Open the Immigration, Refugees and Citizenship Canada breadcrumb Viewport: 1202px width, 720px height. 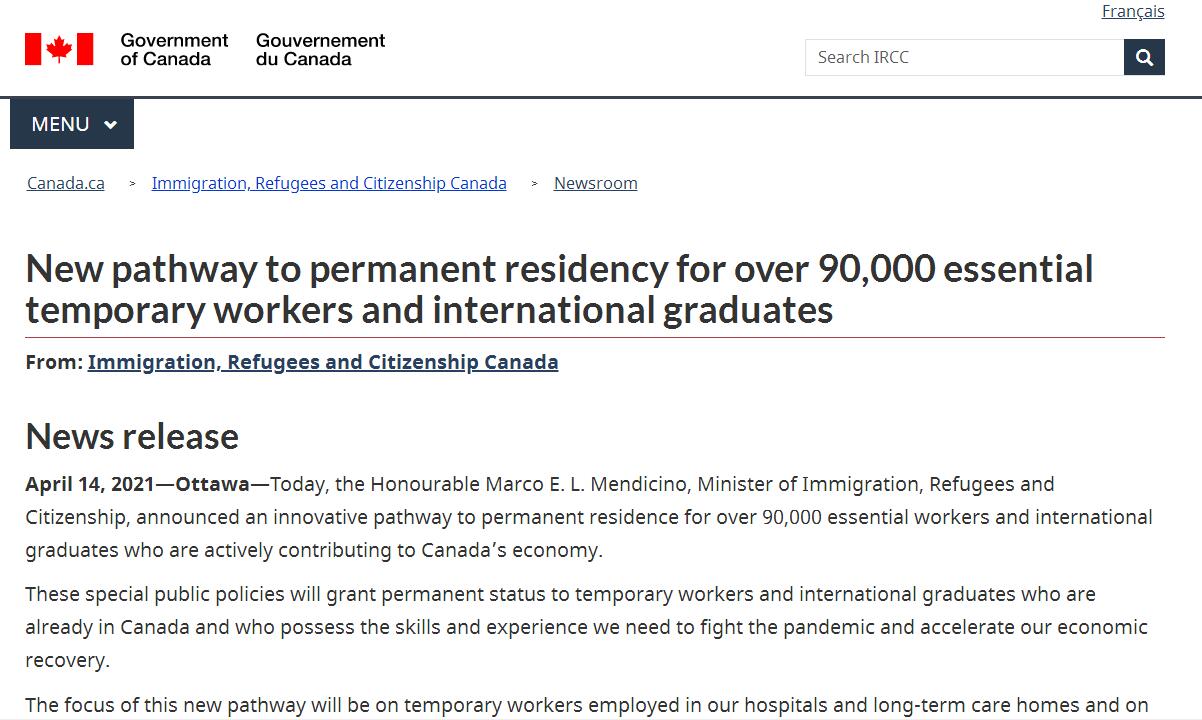pos(329,183)
